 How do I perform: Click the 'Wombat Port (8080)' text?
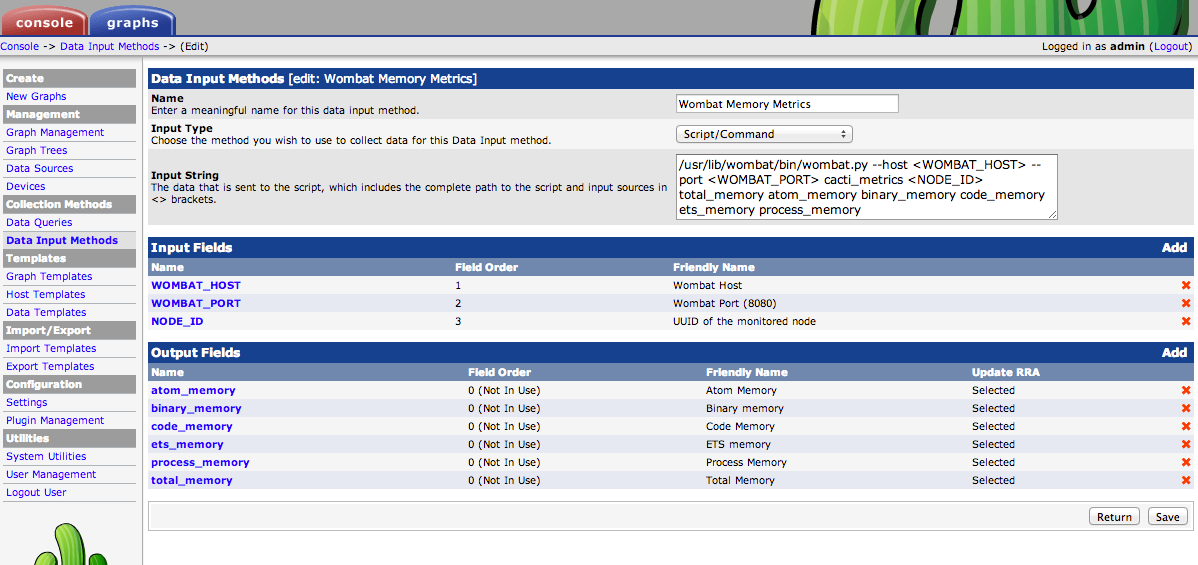click(x=724, y=304)
